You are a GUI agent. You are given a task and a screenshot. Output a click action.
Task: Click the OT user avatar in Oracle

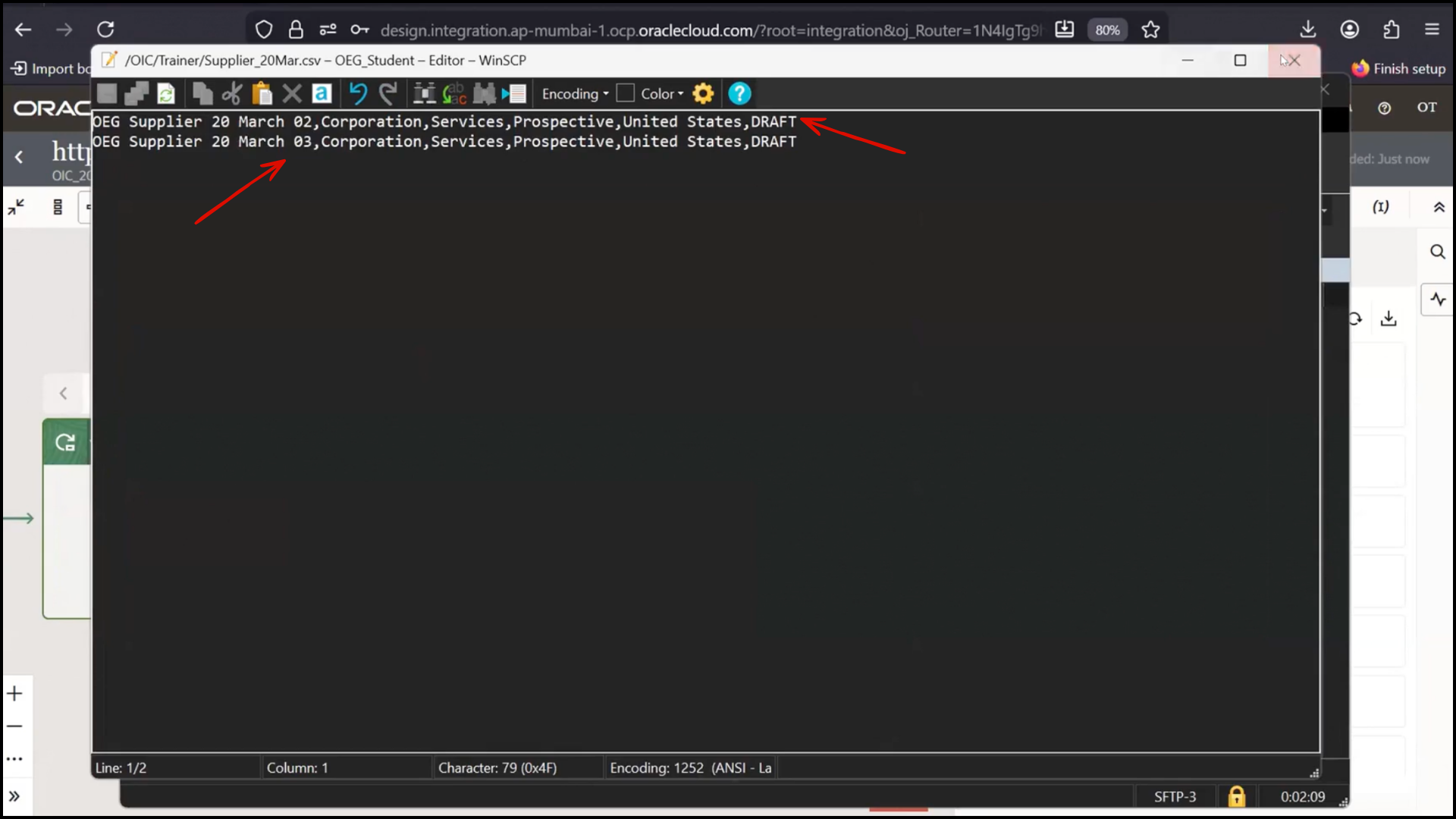(x=1426, y=108)
